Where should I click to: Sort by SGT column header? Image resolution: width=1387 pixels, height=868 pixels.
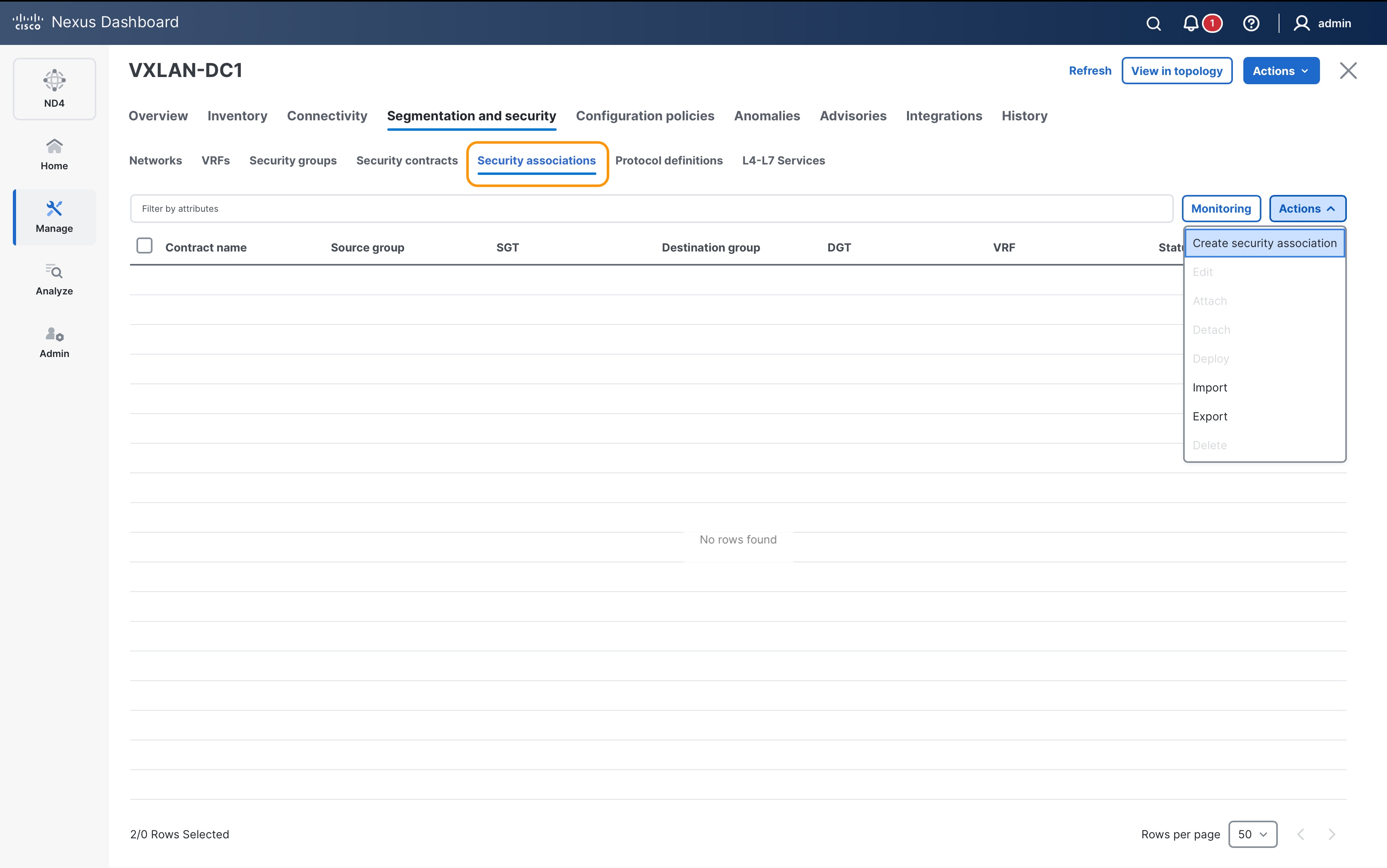[x=508, y=247]
